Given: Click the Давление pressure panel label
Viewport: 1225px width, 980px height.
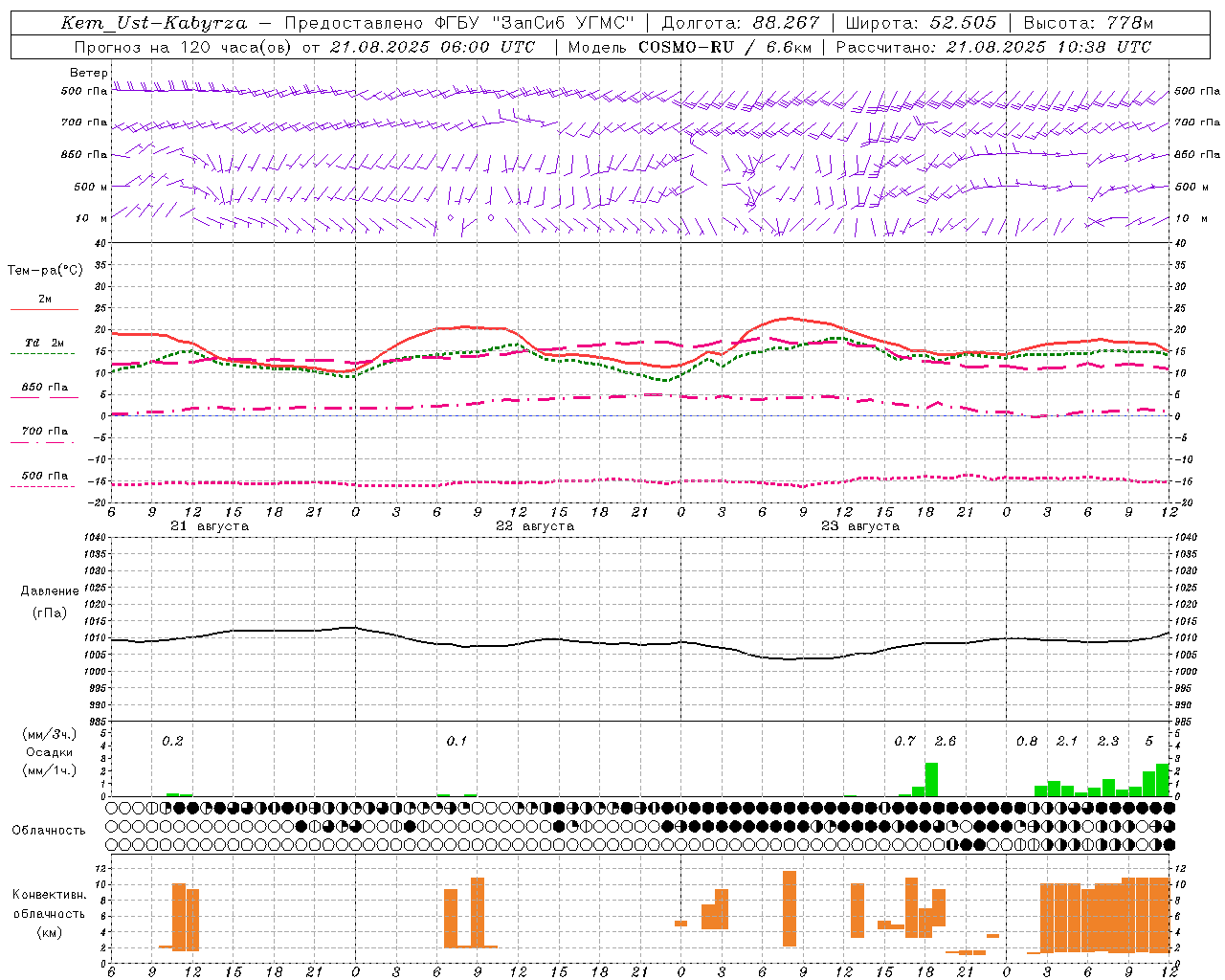Looking at the screenshot, I should [50, 591].
